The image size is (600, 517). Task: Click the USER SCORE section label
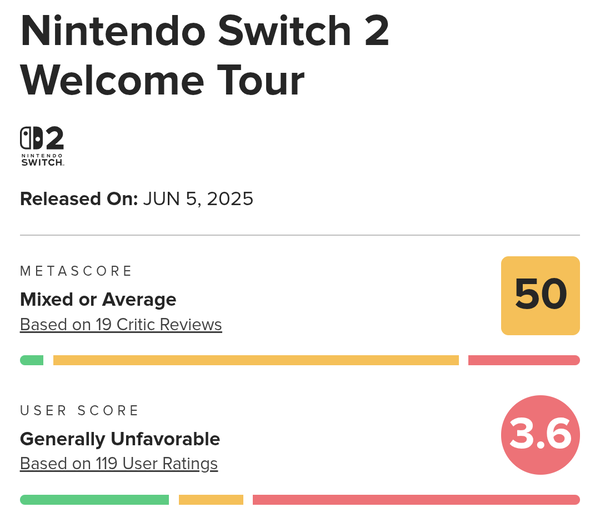point(80,410)
